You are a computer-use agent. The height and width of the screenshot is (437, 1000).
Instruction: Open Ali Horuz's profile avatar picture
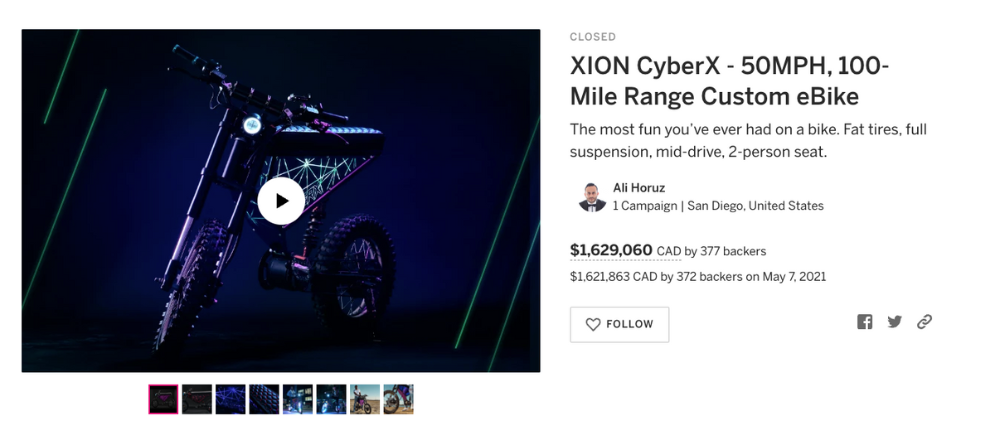pyautogui.click(x=592, y=197)
